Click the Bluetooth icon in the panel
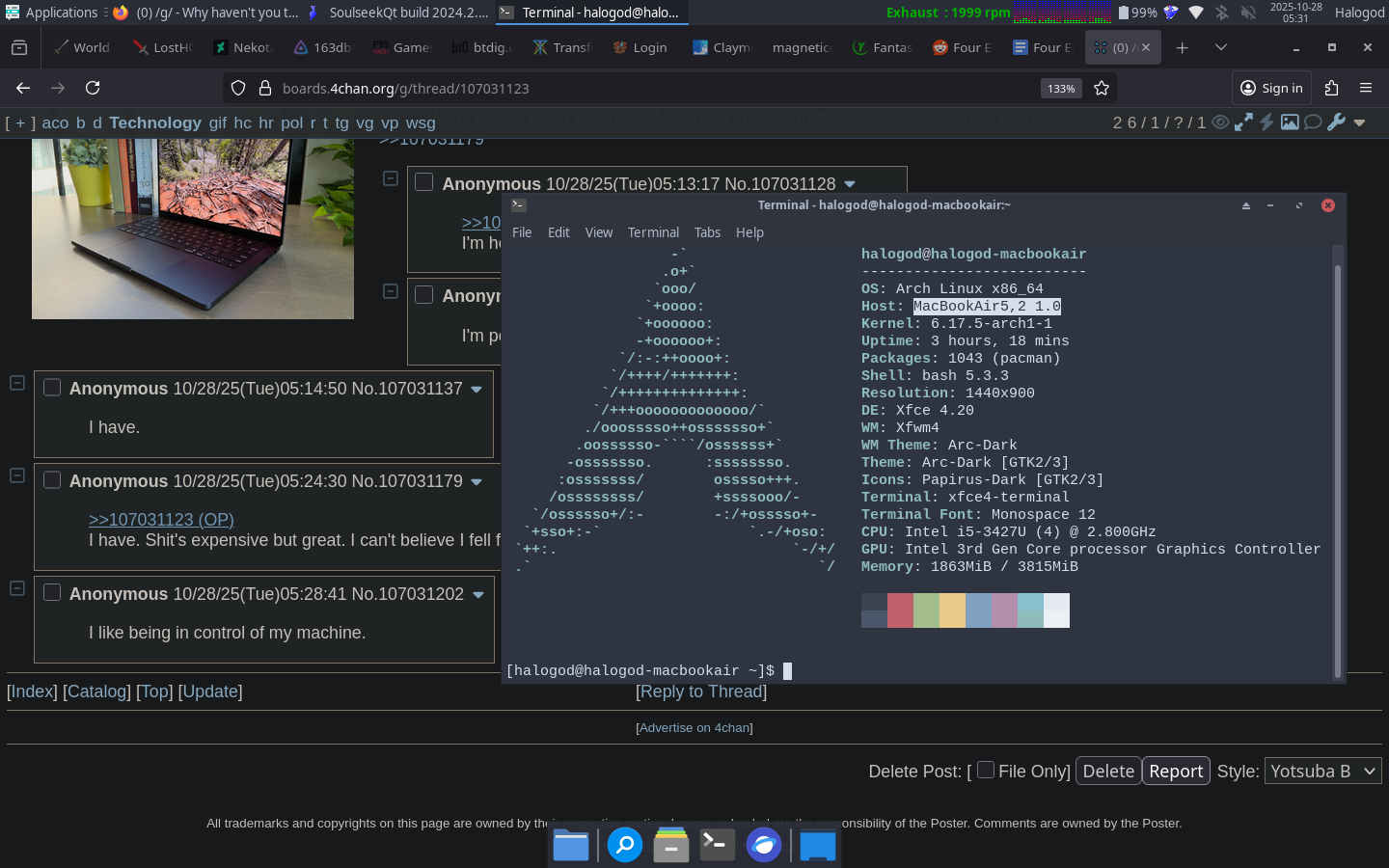The height and width of the screenshot is (868, 1389). pyautogui.click(x=1221, y=13)
